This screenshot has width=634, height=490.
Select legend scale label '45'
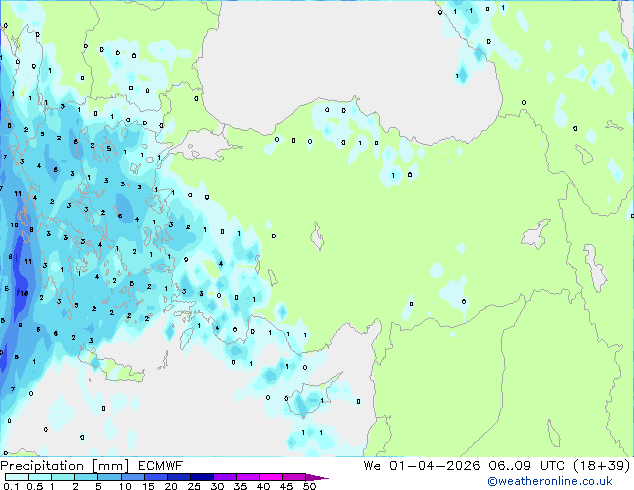click(x=286, y=486)
